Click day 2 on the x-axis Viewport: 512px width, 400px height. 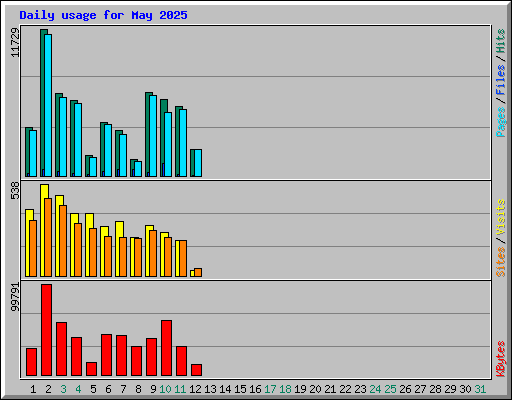tap(48, 389)
